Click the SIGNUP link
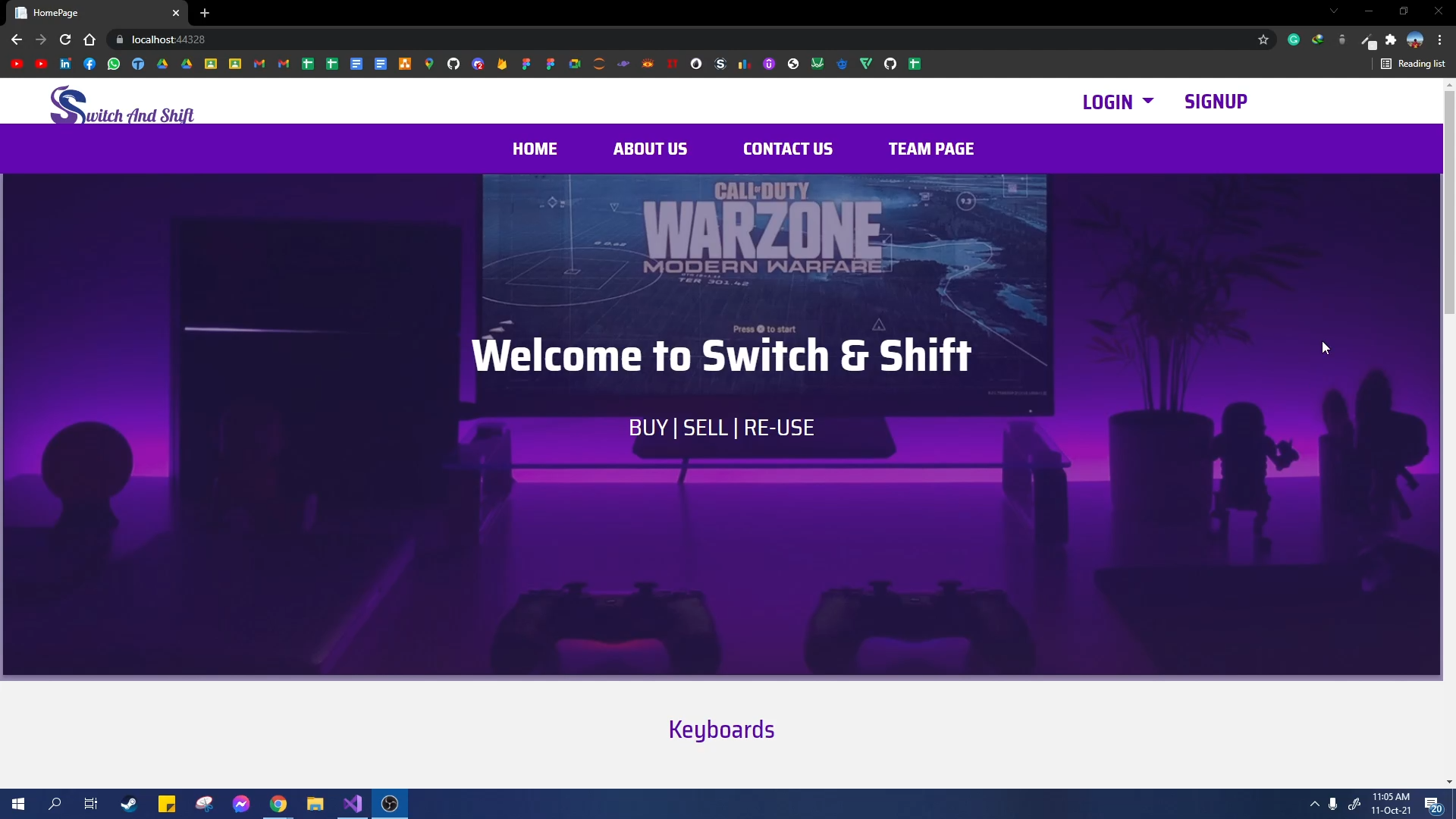This screenshot has height=819, width=1456. (x=1216, y=102)
